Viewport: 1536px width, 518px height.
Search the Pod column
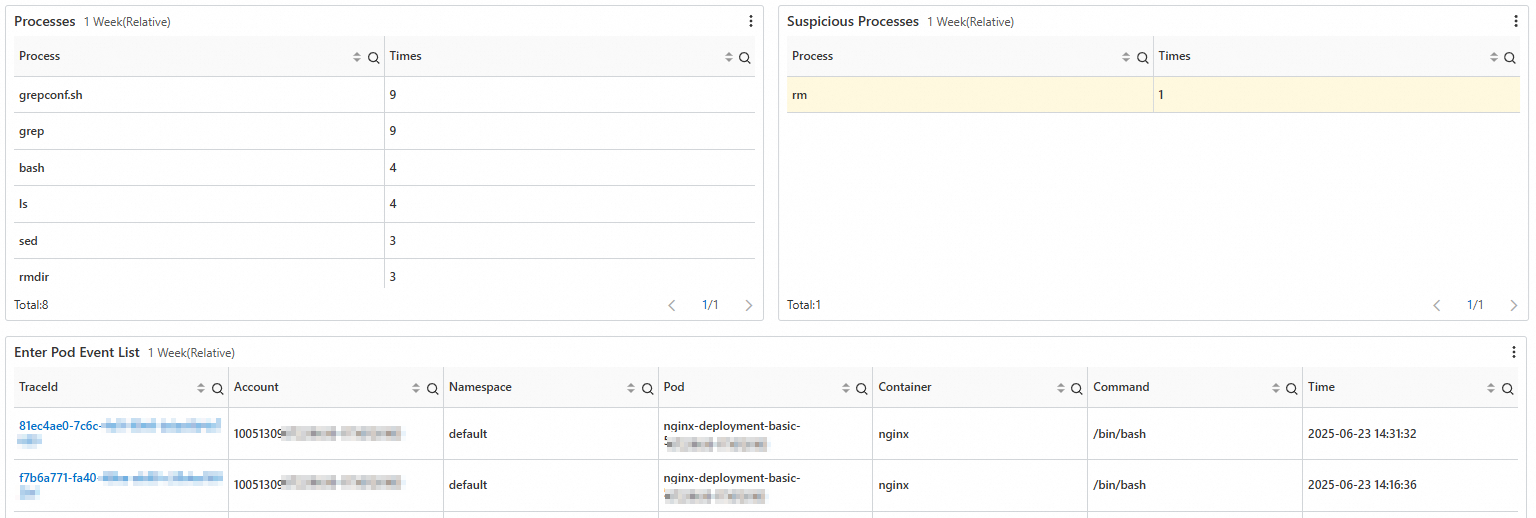click(862, 389)
